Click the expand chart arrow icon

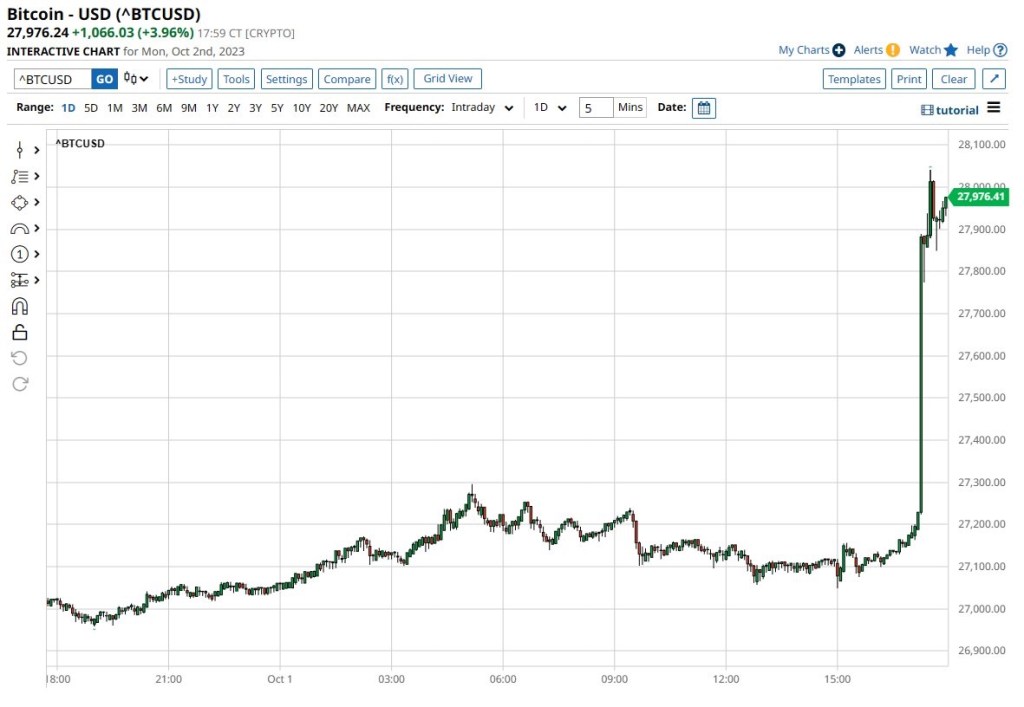[x=993, y=79]
